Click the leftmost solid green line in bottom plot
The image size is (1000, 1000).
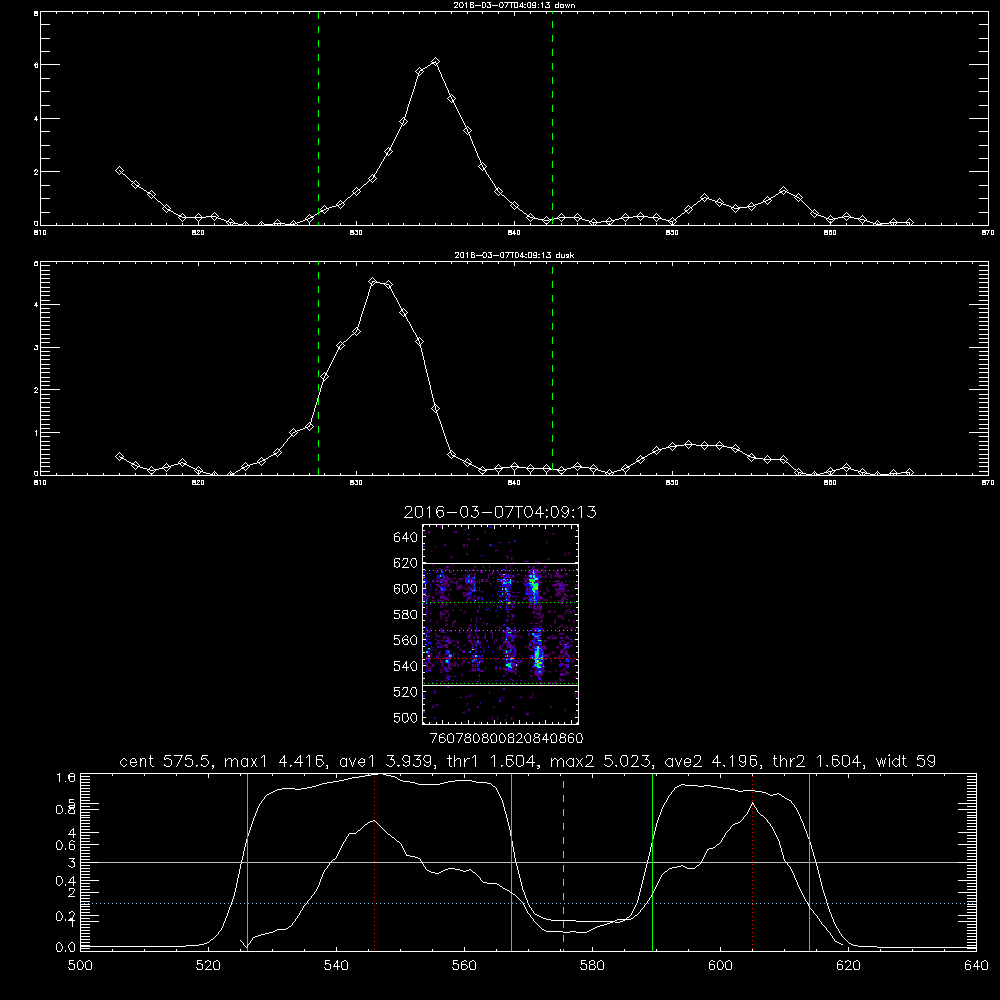[x=247, y=861]
